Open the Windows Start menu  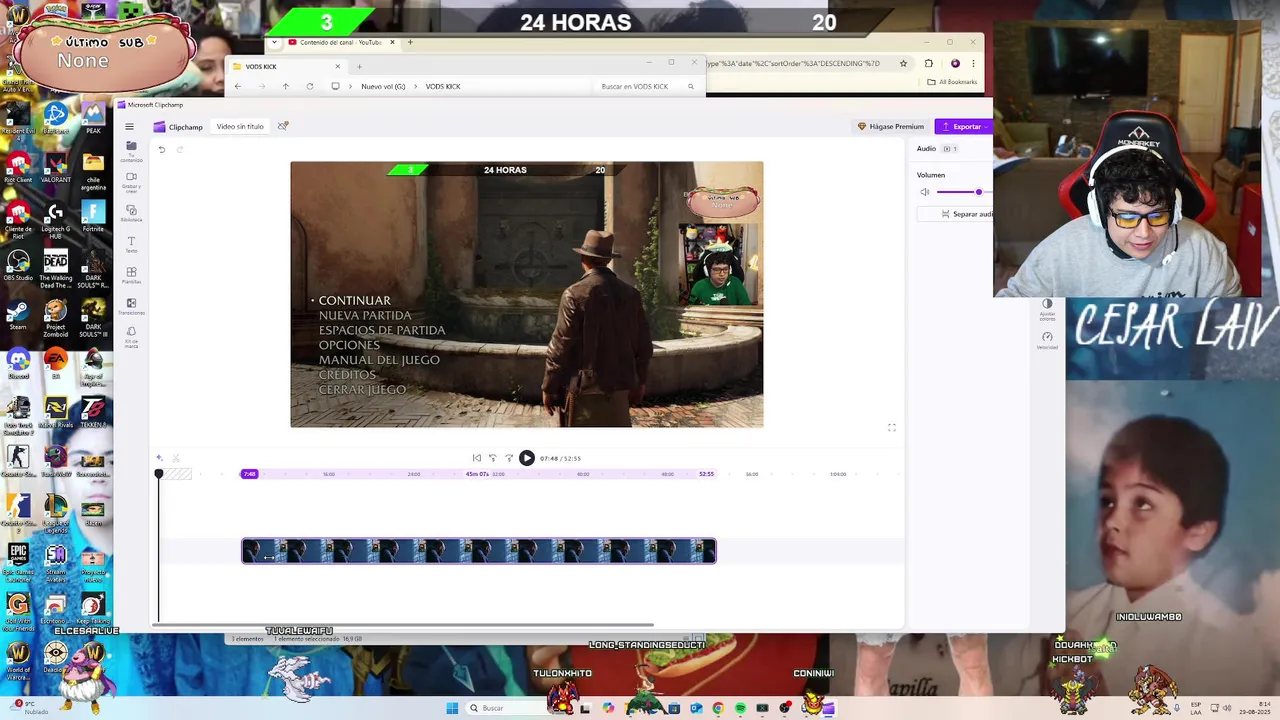452,708
